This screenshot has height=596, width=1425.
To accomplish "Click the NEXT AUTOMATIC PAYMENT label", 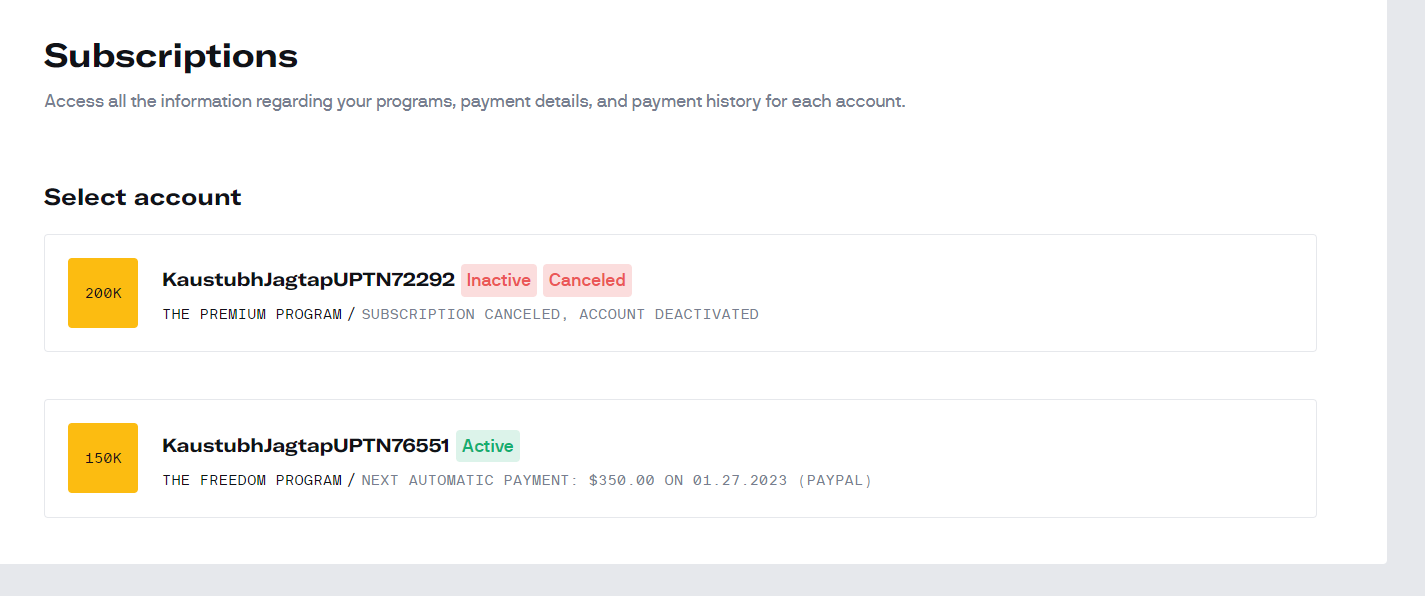I will [470, 480].
